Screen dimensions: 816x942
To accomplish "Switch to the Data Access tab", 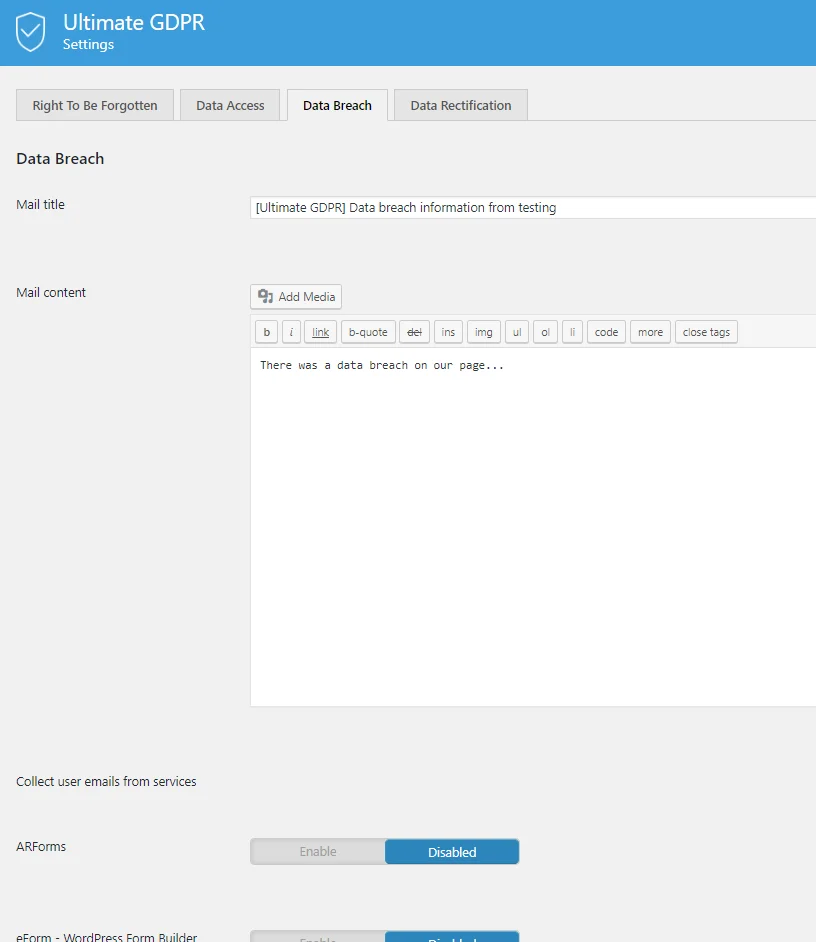I will 230,104.
